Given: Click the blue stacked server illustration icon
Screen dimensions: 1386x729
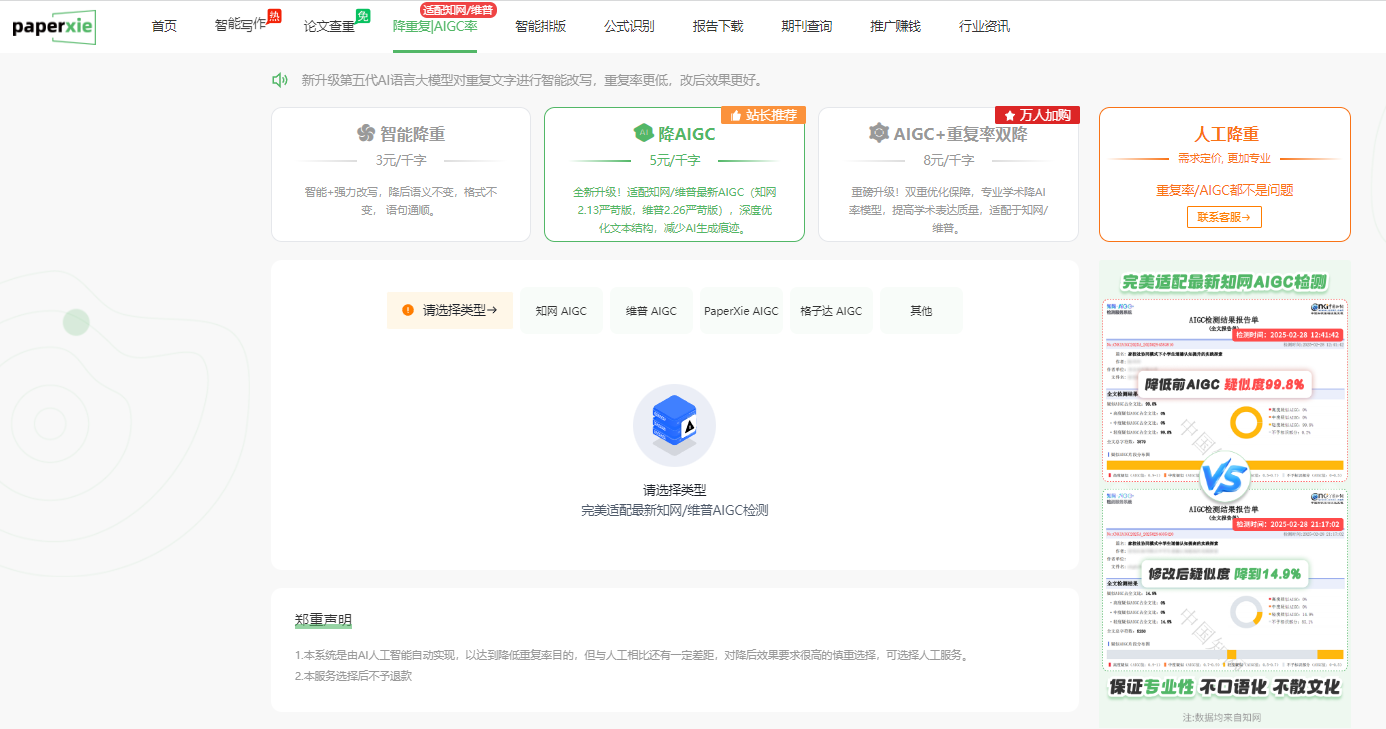Looking at the screenshot, I should coord(674,426).
